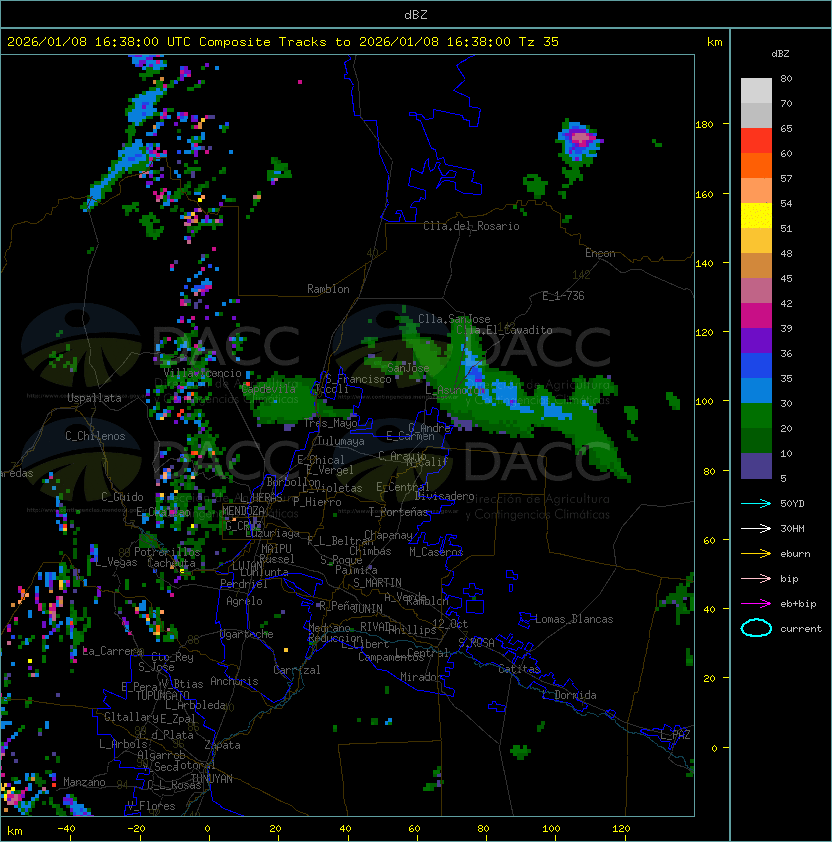Screen dimensions: 832x842
Task: Select the C_Guido place label
Action: [x=122, y=497]
